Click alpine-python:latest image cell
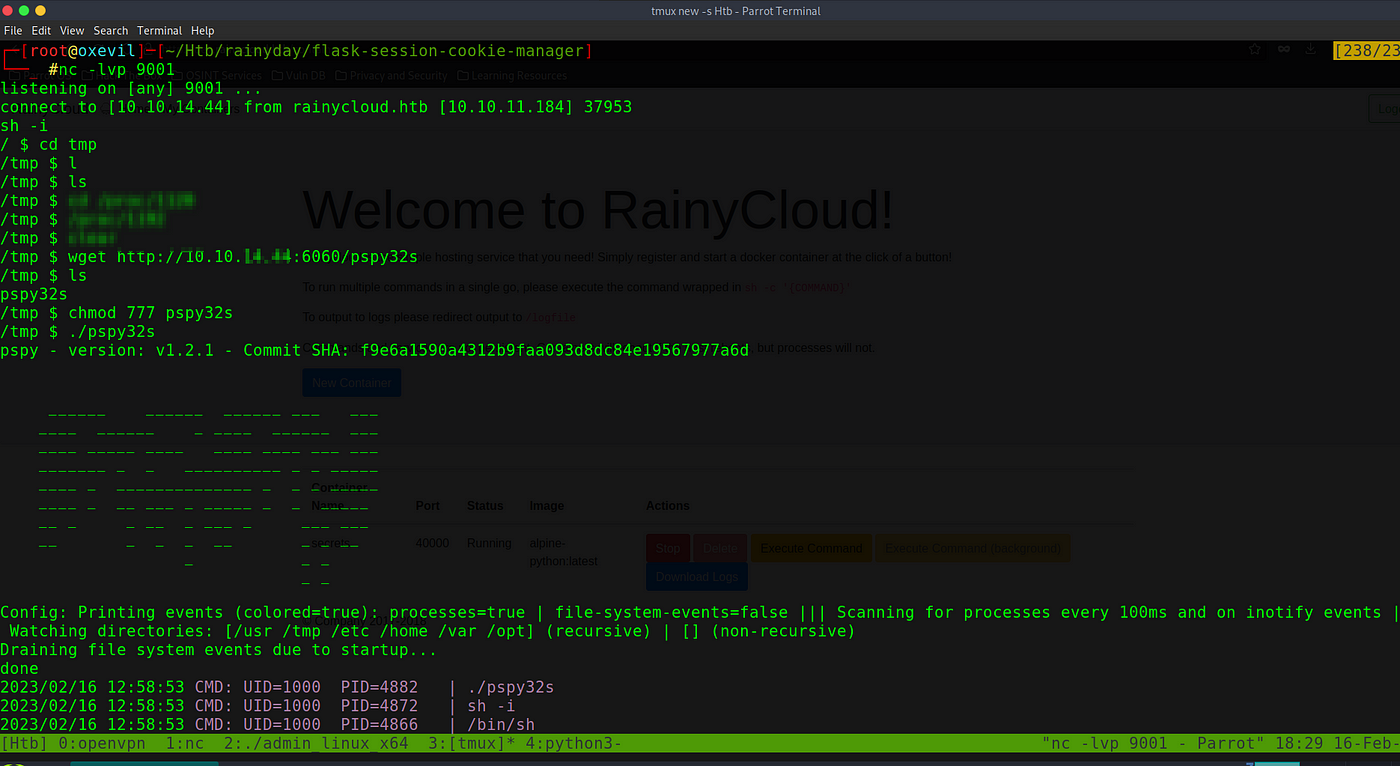The width and height of the screenshot is (1400, 766). coord(564,552)
